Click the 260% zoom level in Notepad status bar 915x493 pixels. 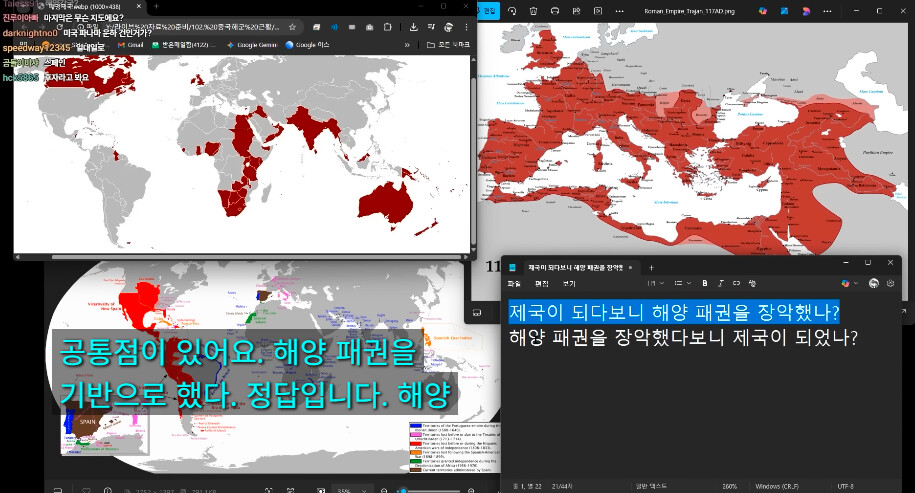(729, 486)
